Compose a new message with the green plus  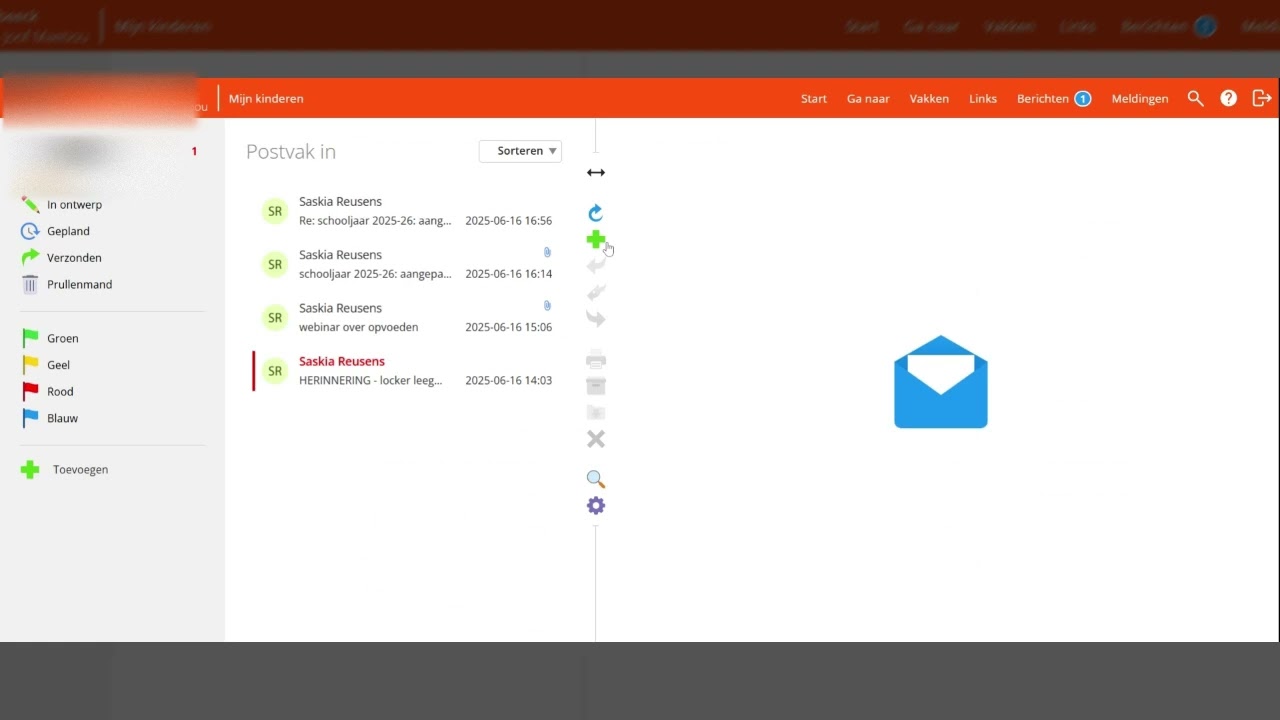[596, 239]
